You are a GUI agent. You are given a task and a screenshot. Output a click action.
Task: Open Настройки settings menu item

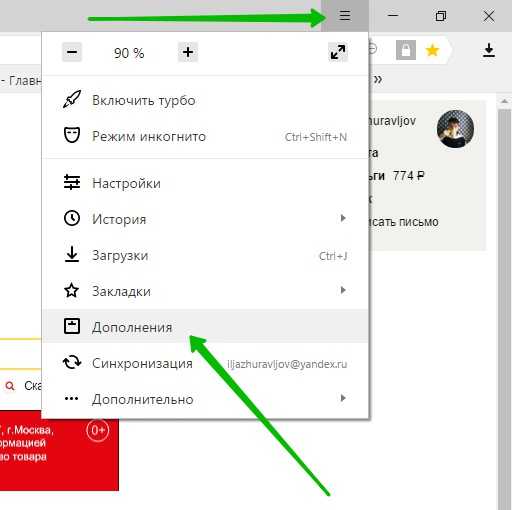(x=205, y=183)
